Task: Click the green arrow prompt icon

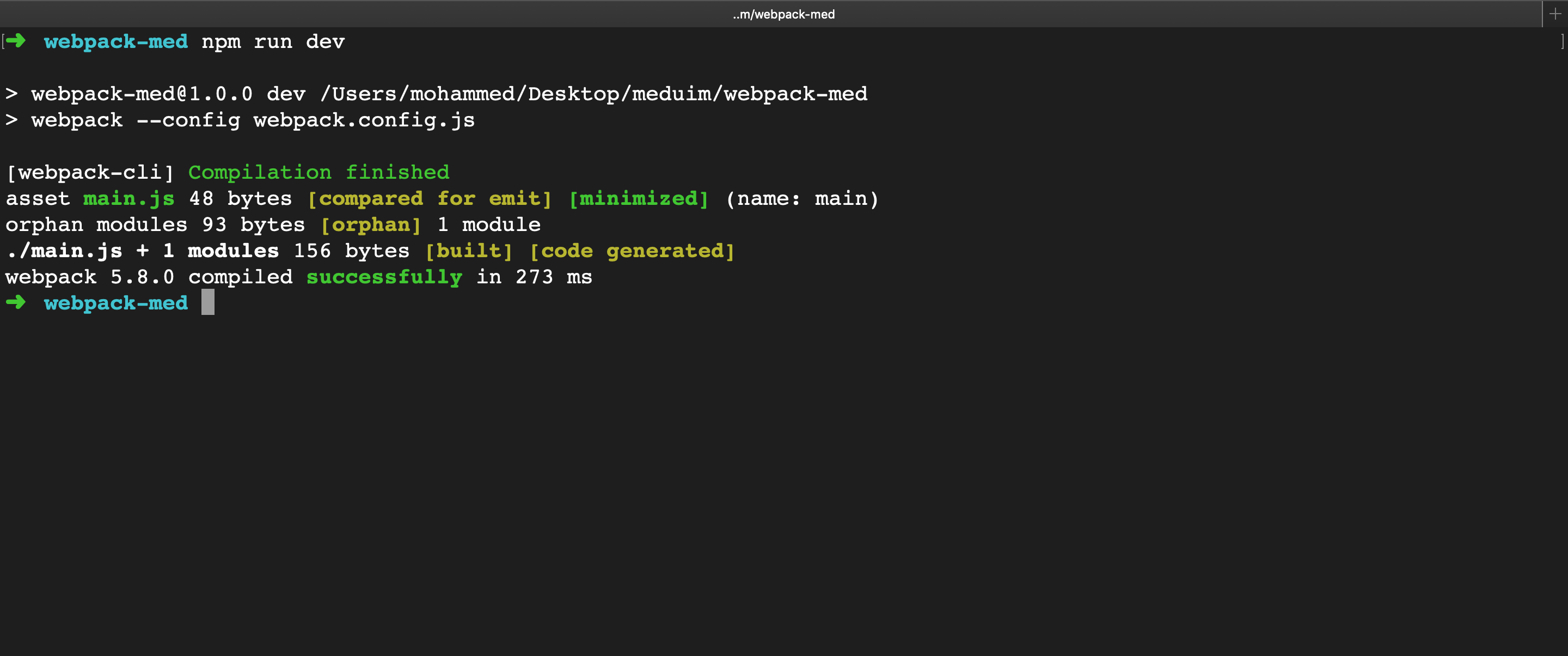Action: tap(17, 41)
